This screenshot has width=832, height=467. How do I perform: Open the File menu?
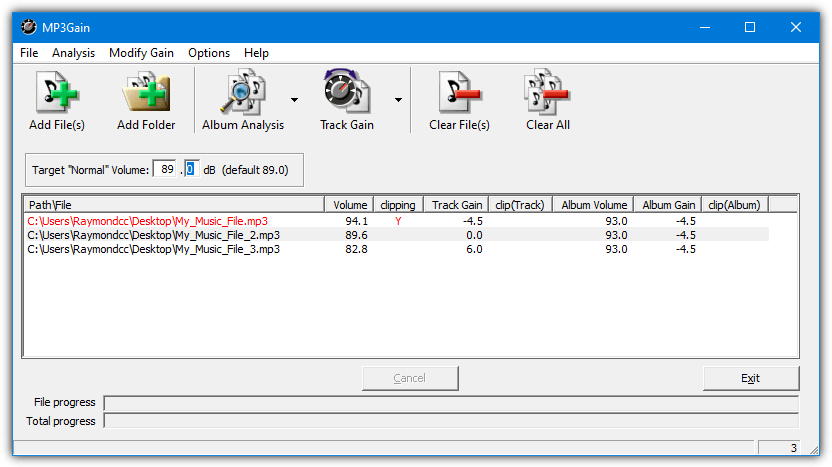click(29, 53)
